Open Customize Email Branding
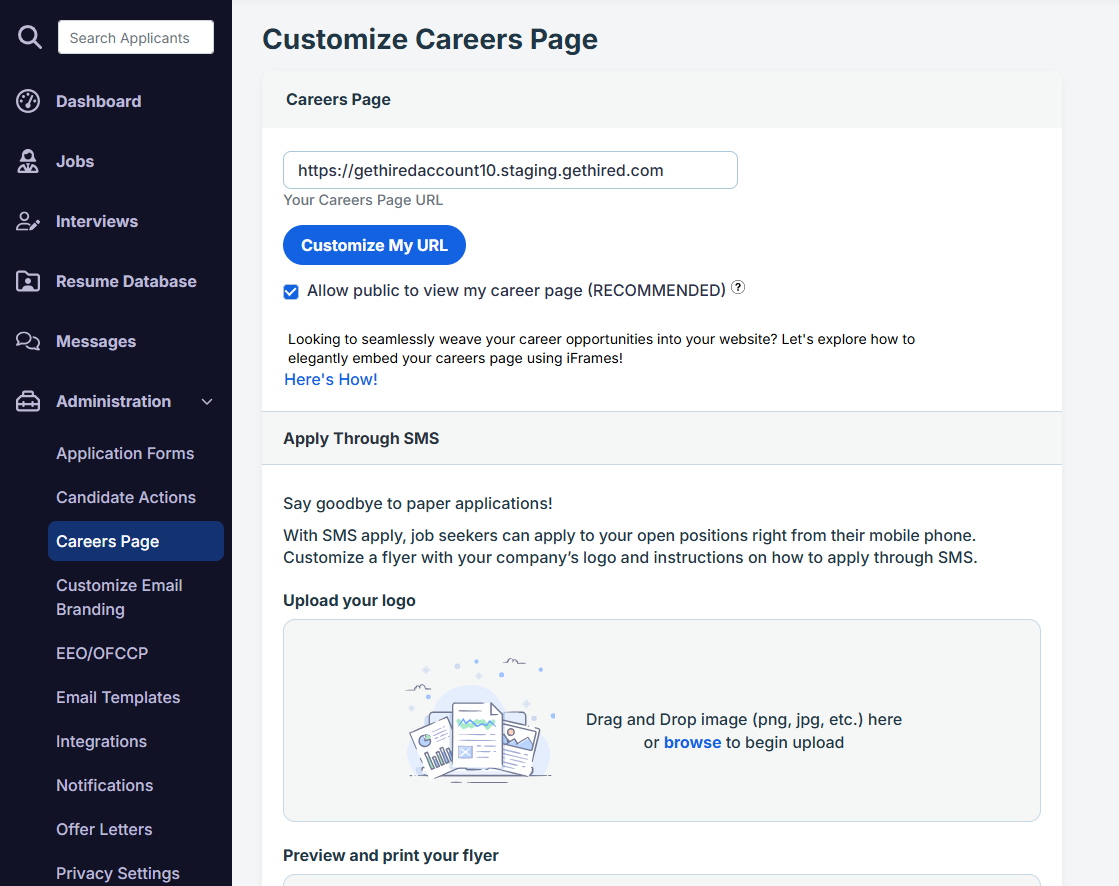The height and width of the screenshot is (886, 1119). 119,597
